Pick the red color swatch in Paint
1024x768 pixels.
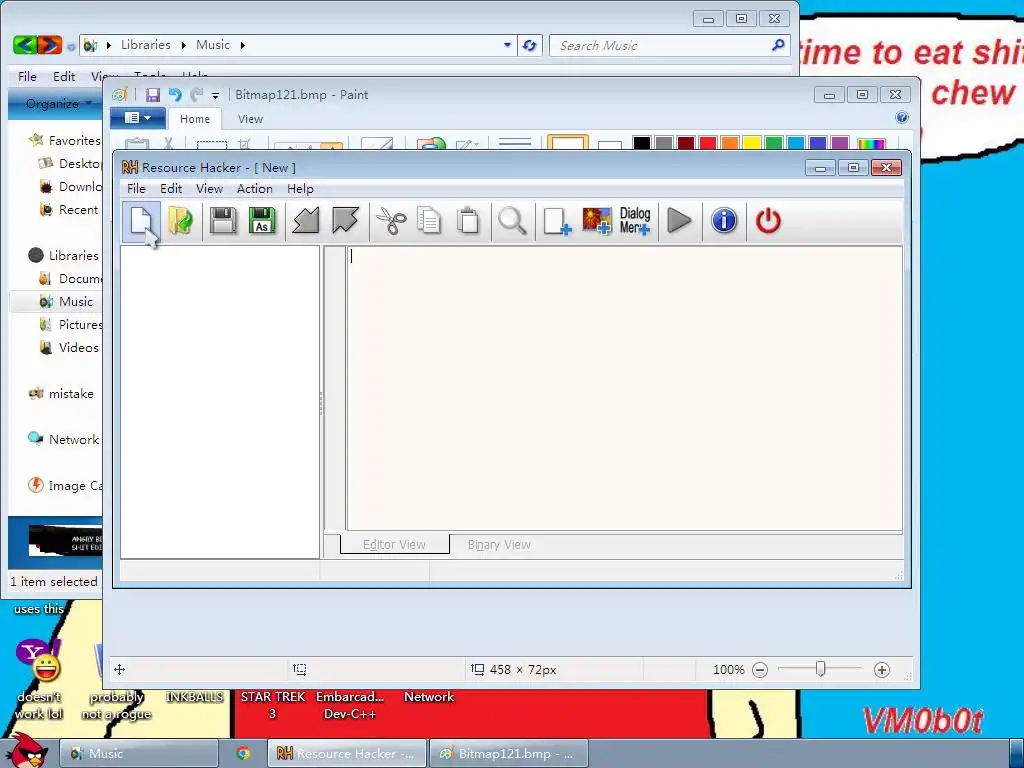(x=707, y=142)
